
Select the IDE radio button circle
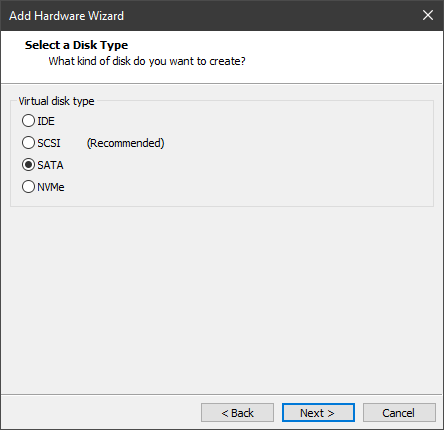pyautogui.click(x=28, y=121)
